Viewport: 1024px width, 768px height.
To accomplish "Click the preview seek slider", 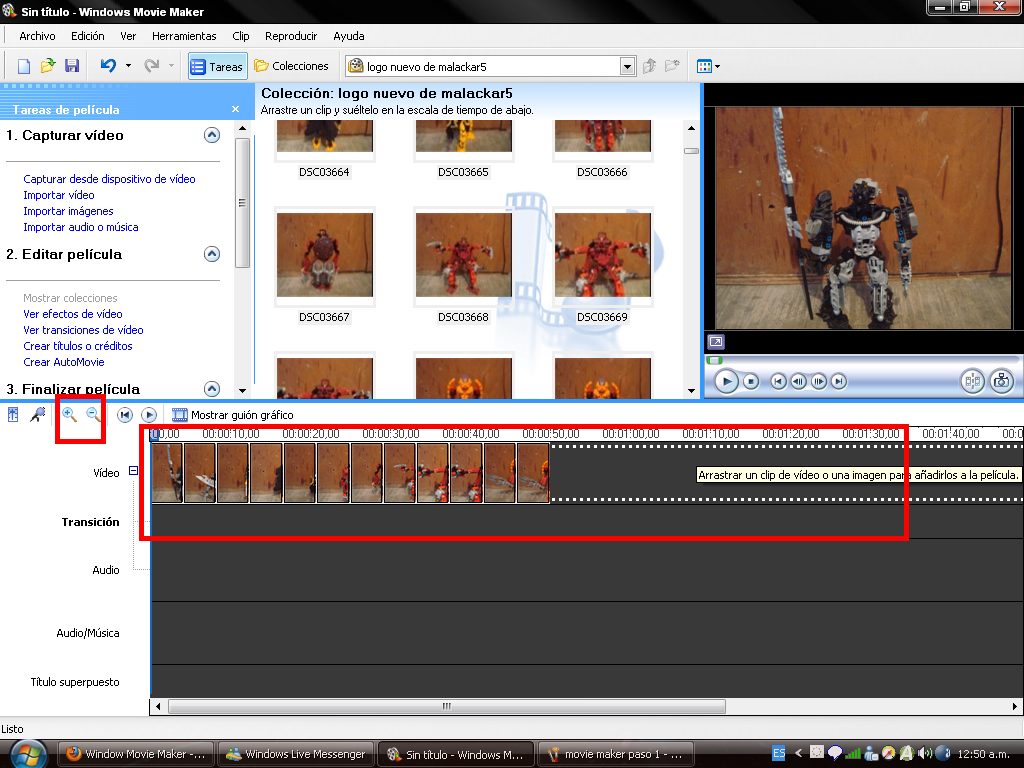I will [715, 359].
